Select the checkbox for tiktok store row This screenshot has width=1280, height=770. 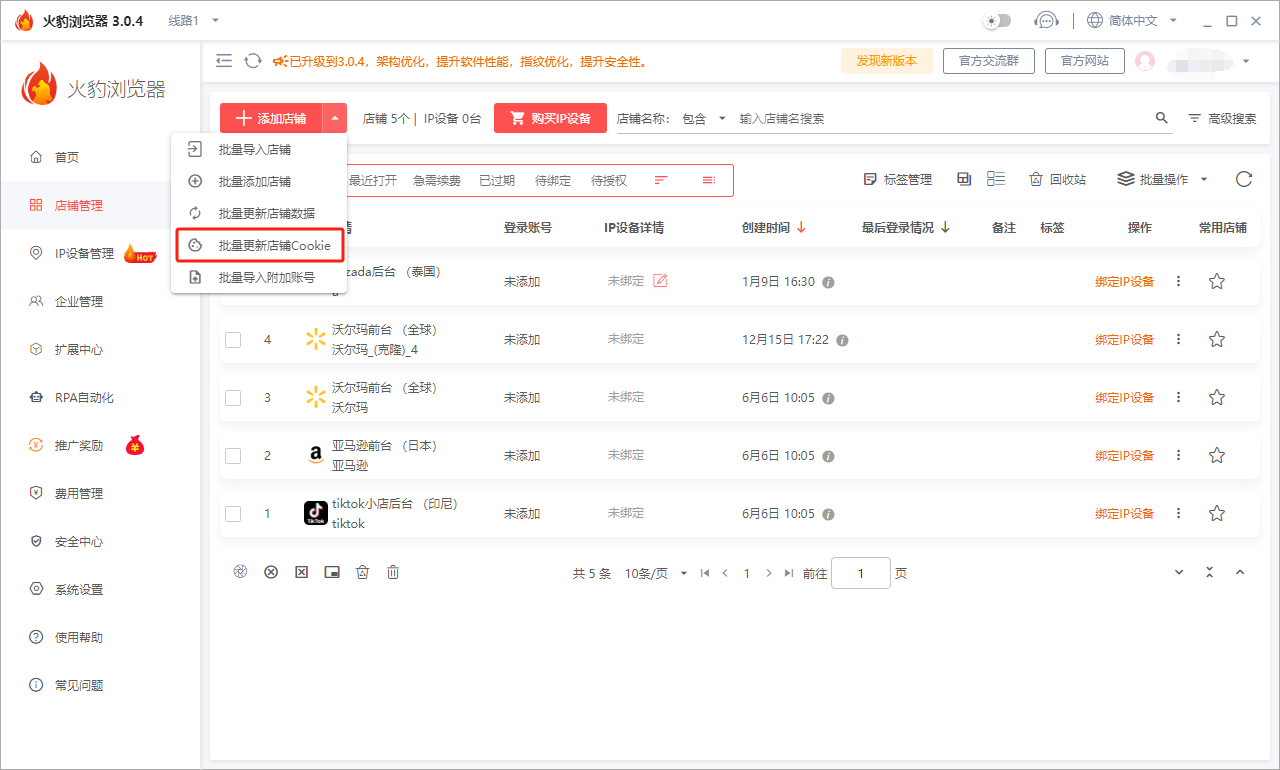tap(233, 514)
